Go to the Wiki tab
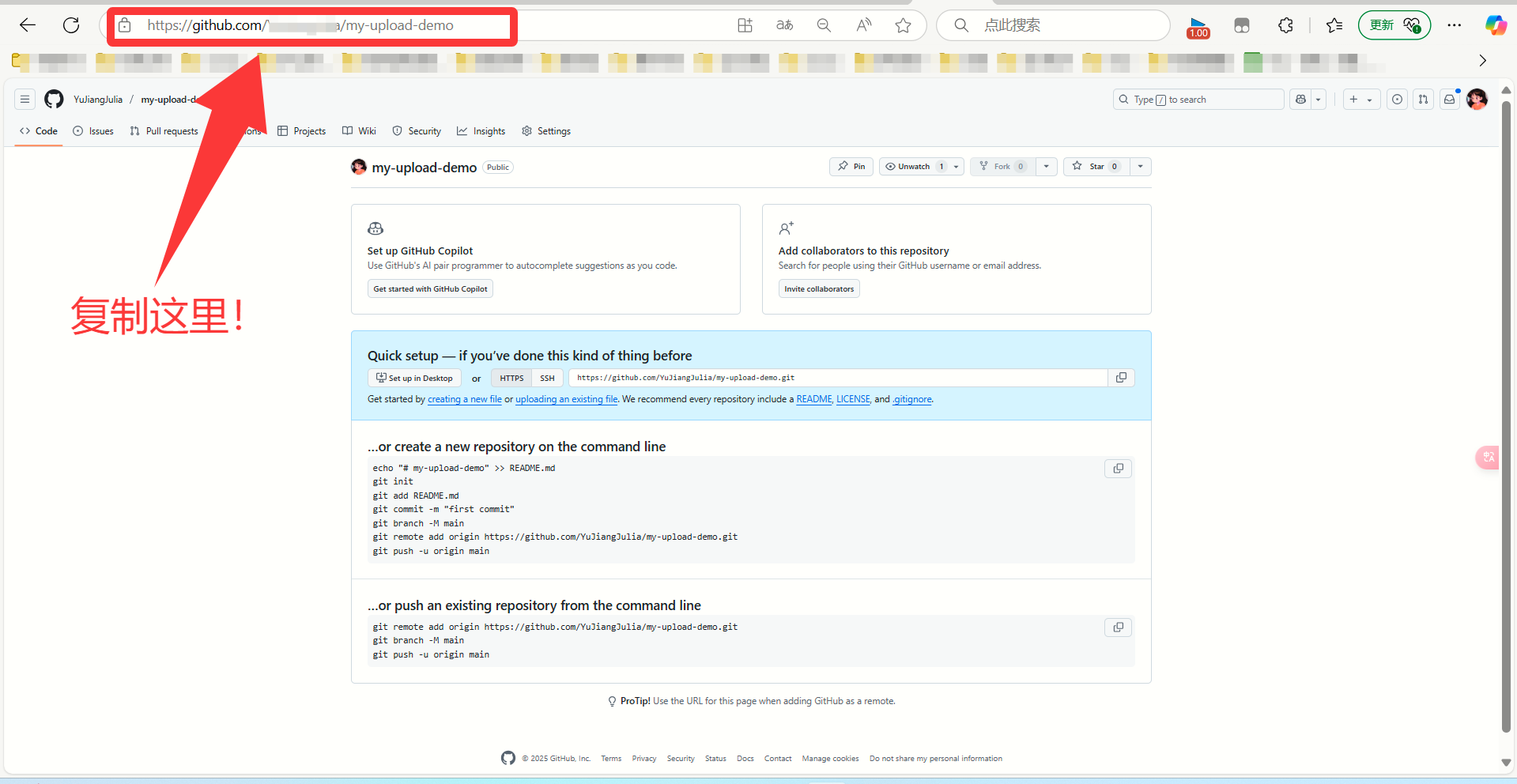 pyautogui.click(x=359, y=131)
